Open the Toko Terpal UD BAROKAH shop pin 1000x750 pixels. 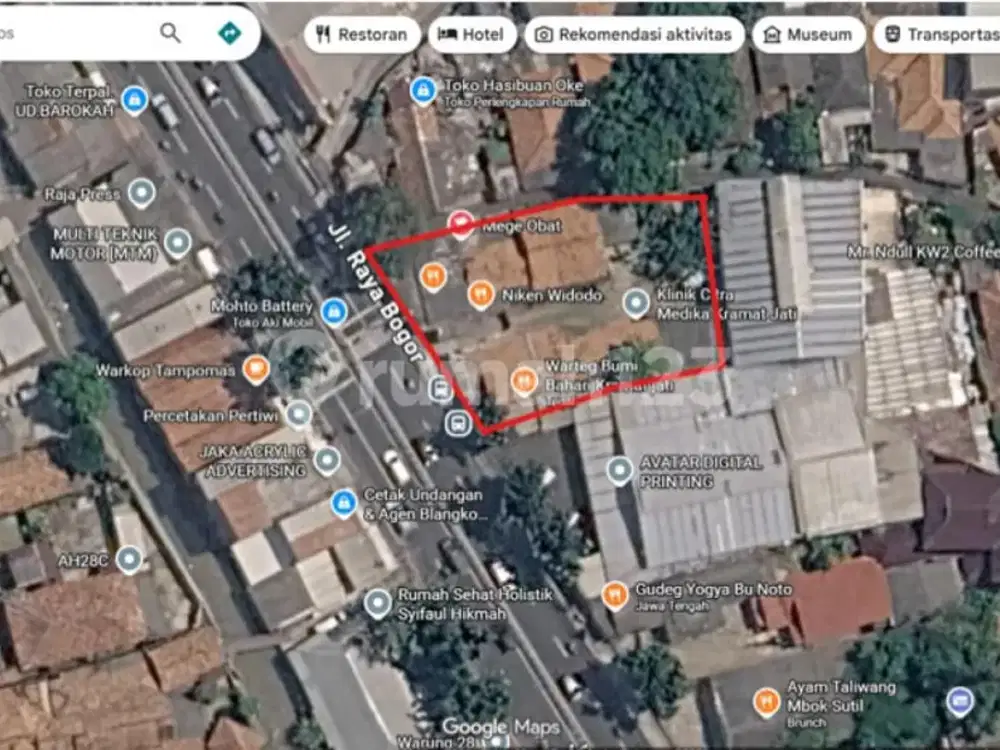[x=134, y=101]
